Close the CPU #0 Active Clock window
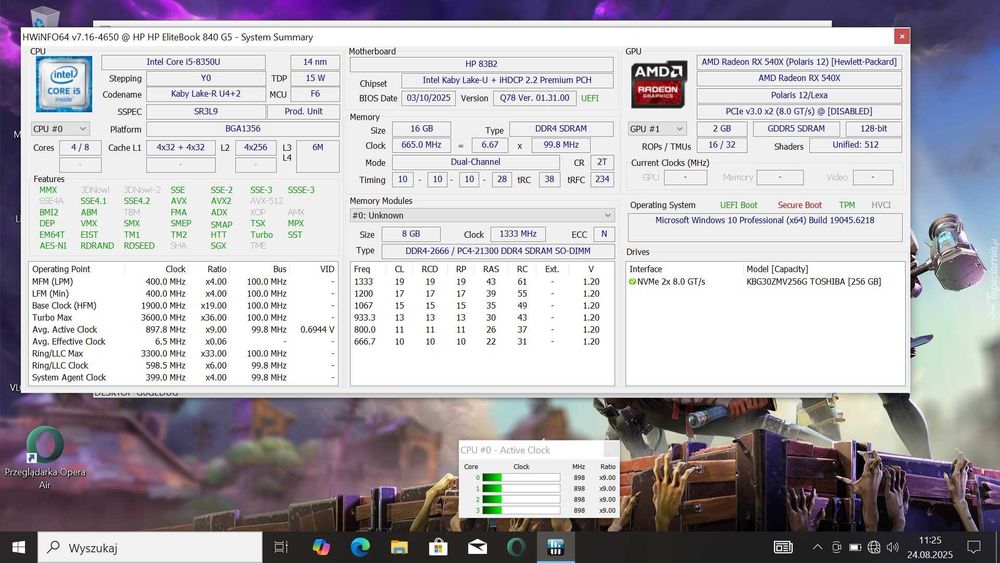 tap(611, 450)
